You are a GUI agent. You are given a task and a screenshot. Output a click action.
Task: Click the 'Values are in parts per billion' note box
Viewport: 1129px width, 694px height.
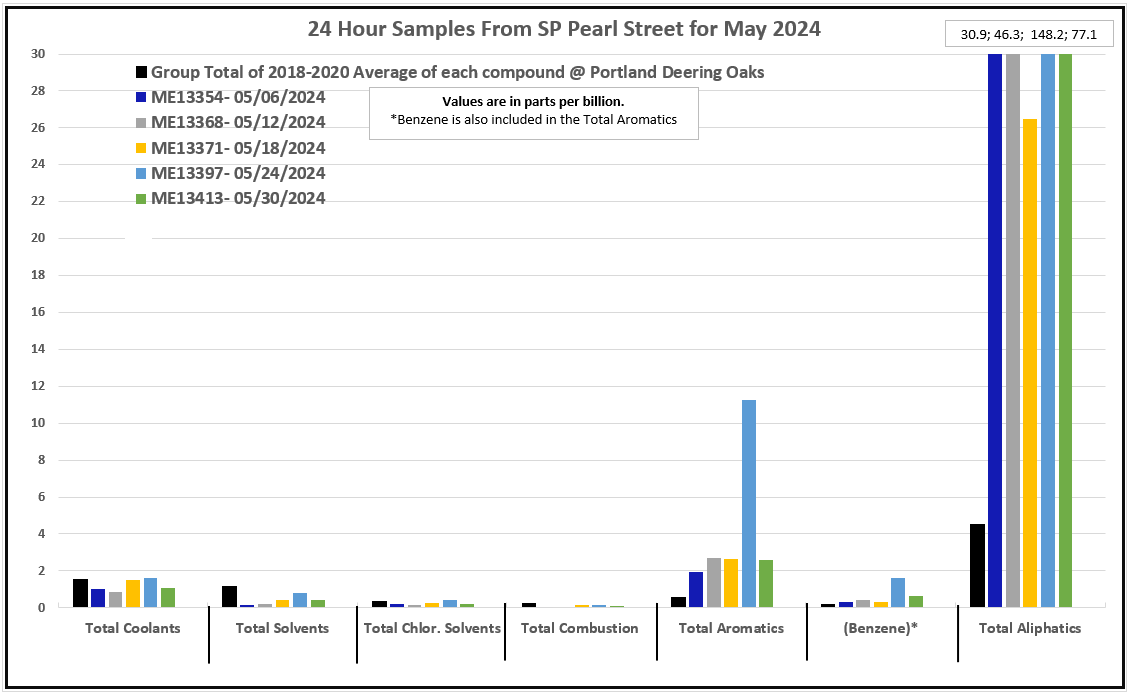[x=533, y=112]
